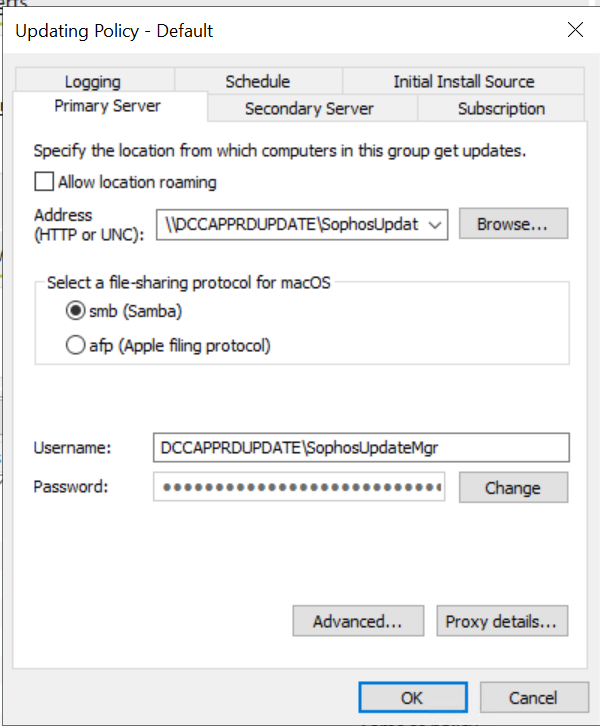The image size is (600, 726).
Task: Click the Browse... button
Action: [513, 224]
